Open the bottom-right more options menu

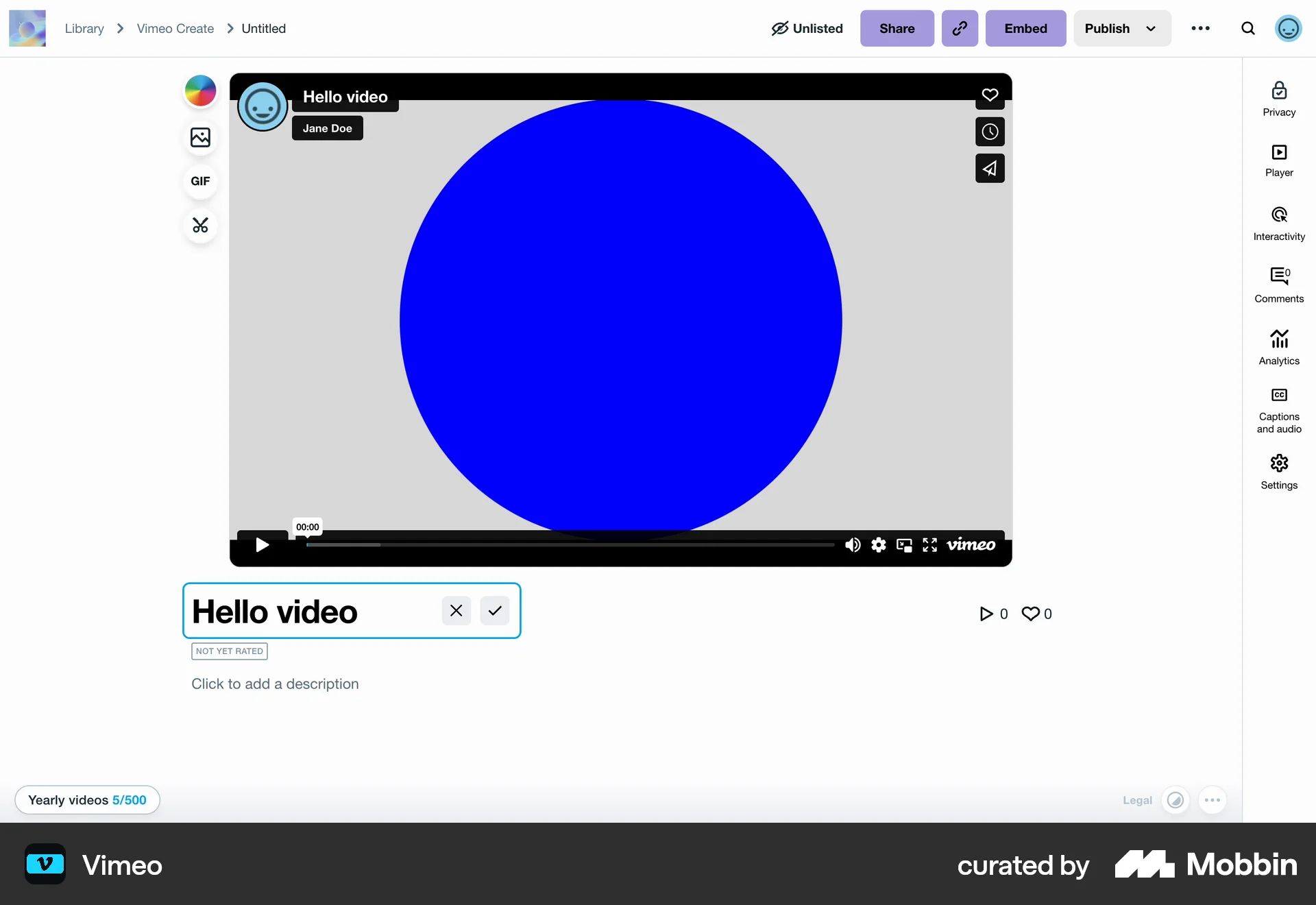coord(1212,800)
